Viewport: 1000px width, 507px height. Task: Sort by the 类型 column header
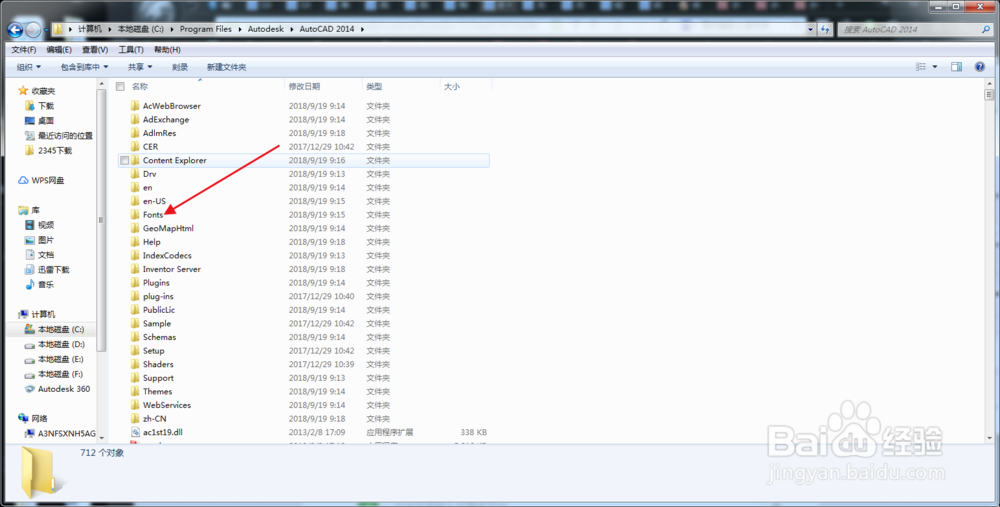coord(374,86)
